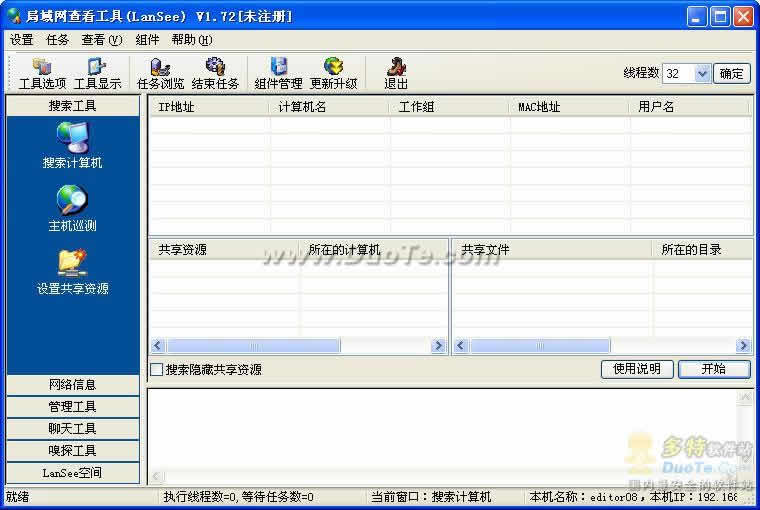760x510 pixels.
Task: Click the 工具显示 toolbar icon
Action: (x=97, y=74)
